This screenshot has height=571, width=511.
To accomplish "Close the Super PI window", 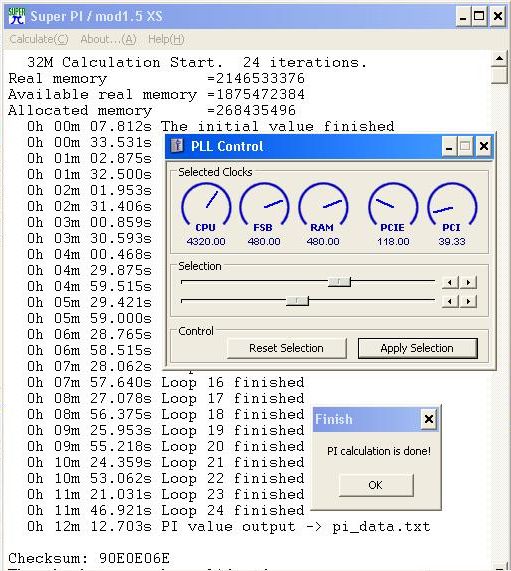I will tap(498, 16).
